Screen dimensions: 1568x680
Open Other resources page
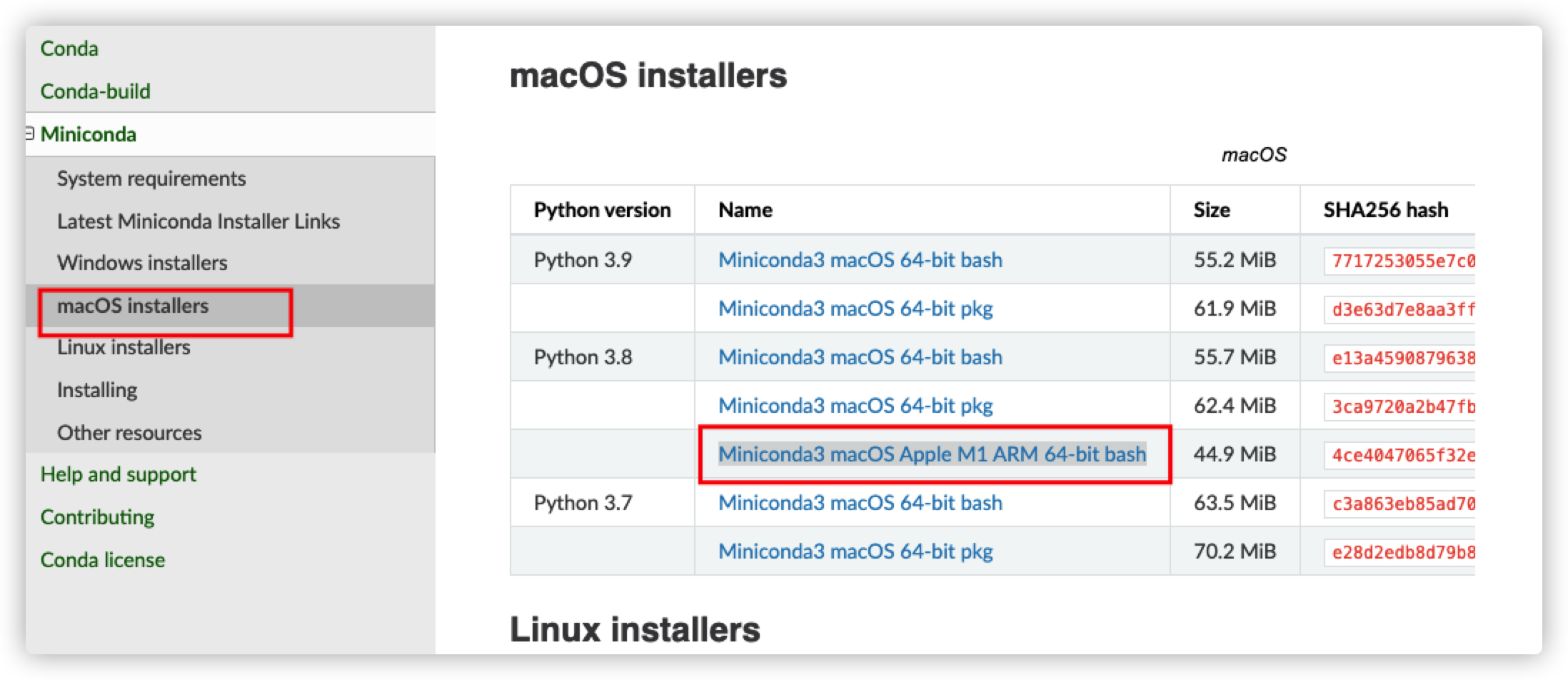(130, 432)
